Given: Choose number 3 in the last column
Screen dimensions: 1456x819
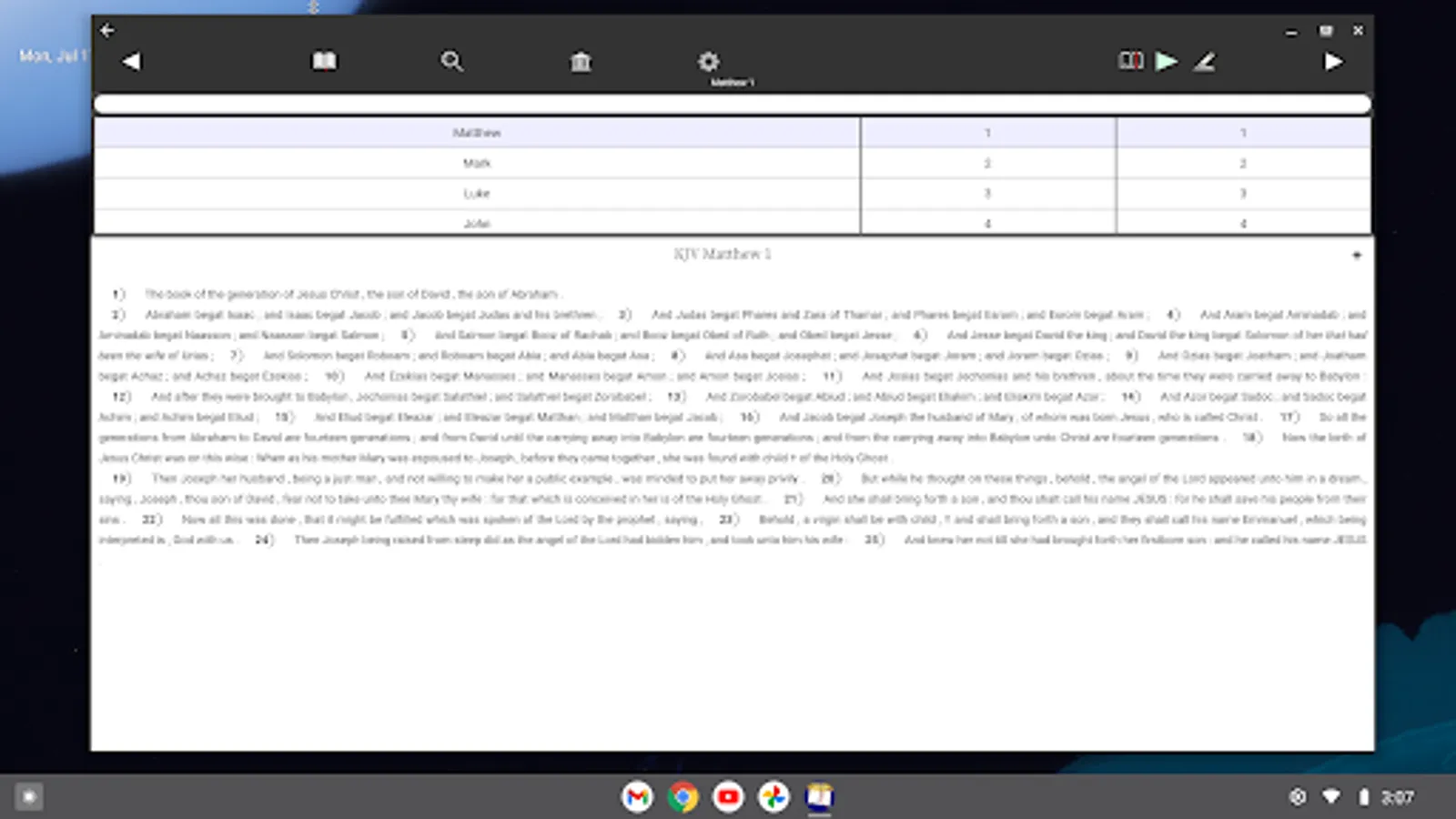Looking at the screenshot, I should [1243, 193].
